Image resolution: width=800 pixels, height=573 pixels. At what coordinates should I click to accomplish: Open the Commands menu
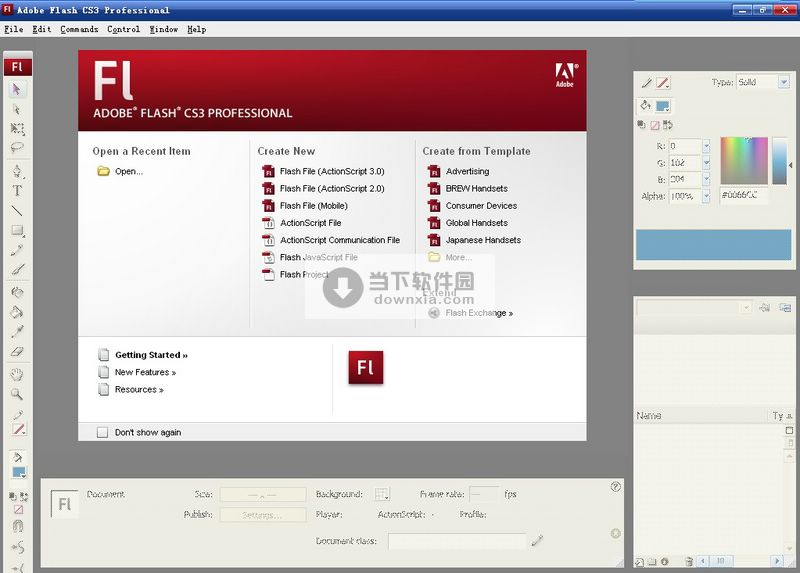(79, 29)
